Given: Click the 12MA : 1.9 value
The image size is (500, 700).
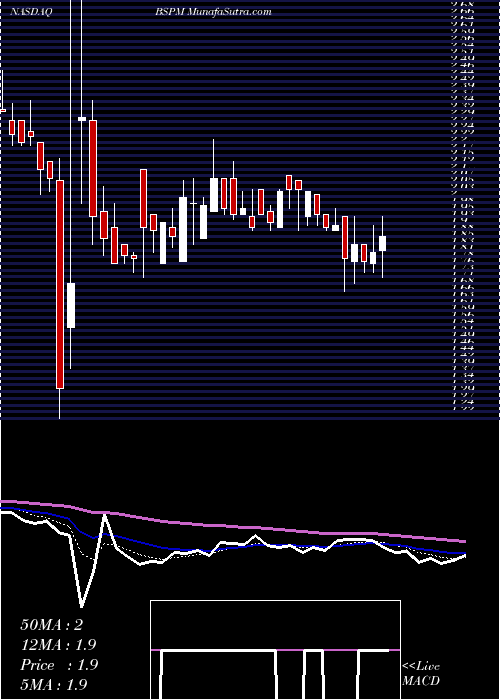Looking at the screenshot, I should point(58,645).
